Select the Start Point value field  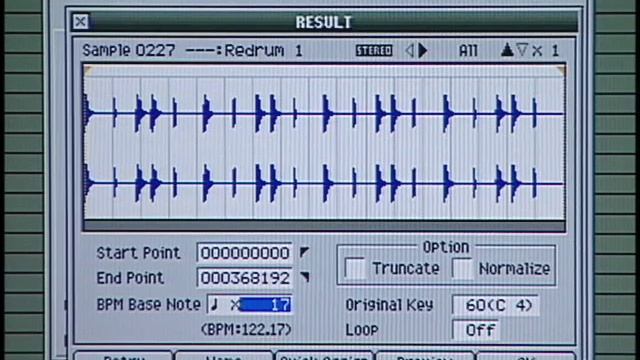pyautogui.click(x=244, y=253)
